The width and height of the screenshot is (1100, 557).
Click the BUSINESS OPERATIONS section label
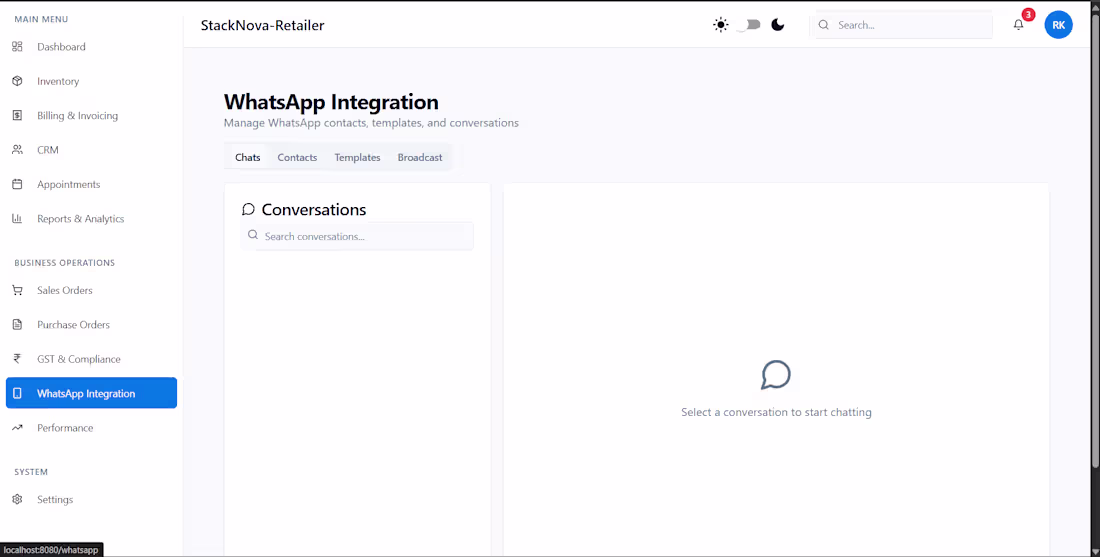(x=65, y=263)
